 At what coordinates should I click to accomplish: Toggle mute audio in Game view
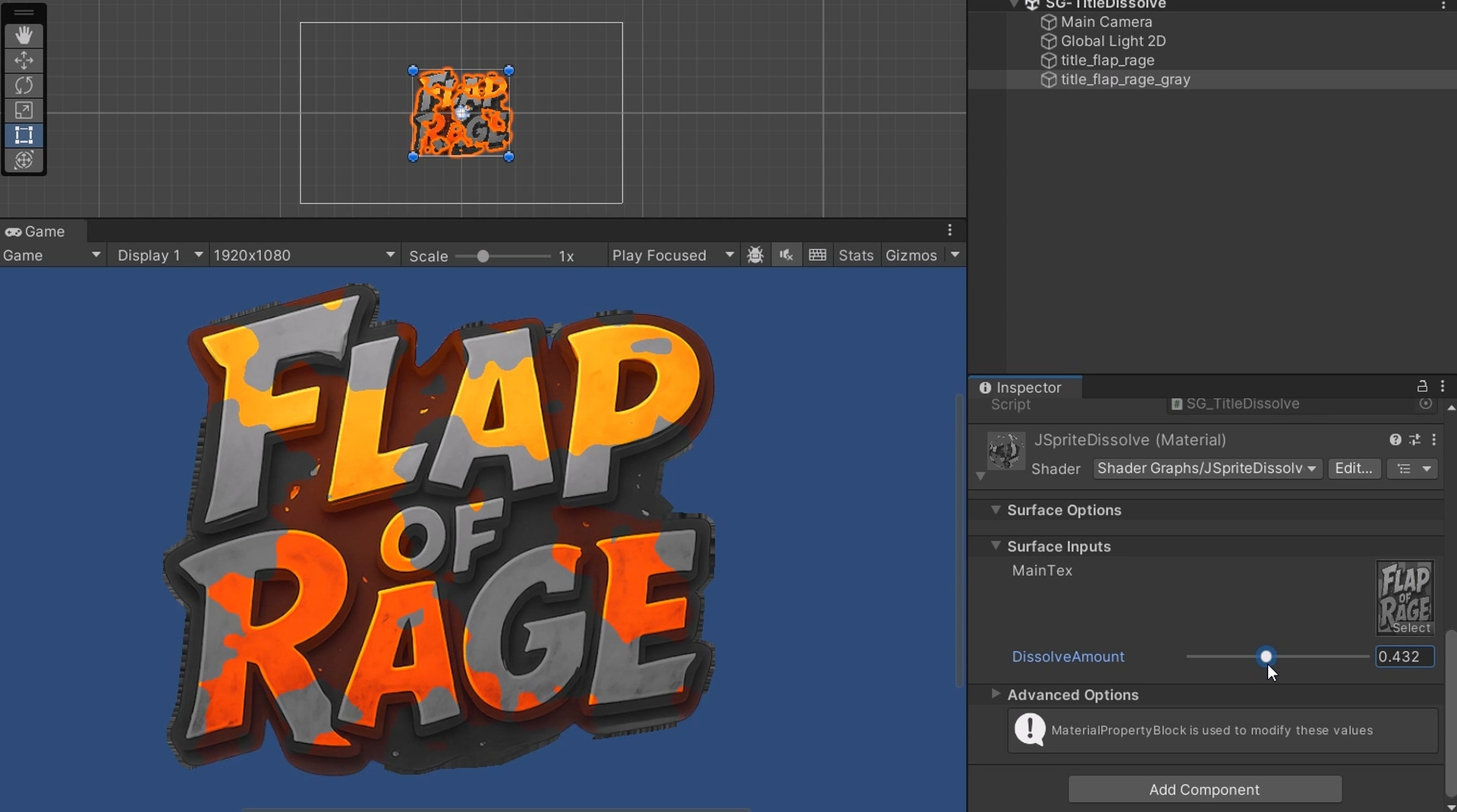pos(786,256)
